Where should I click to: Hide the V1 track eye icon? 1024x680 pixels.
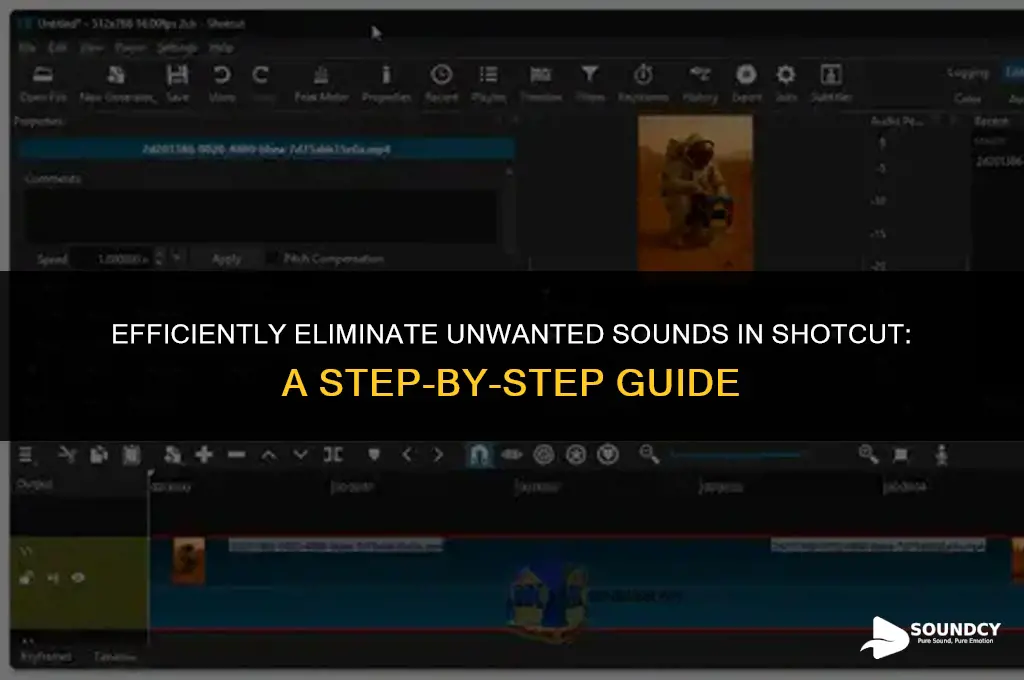coord(78,577)
